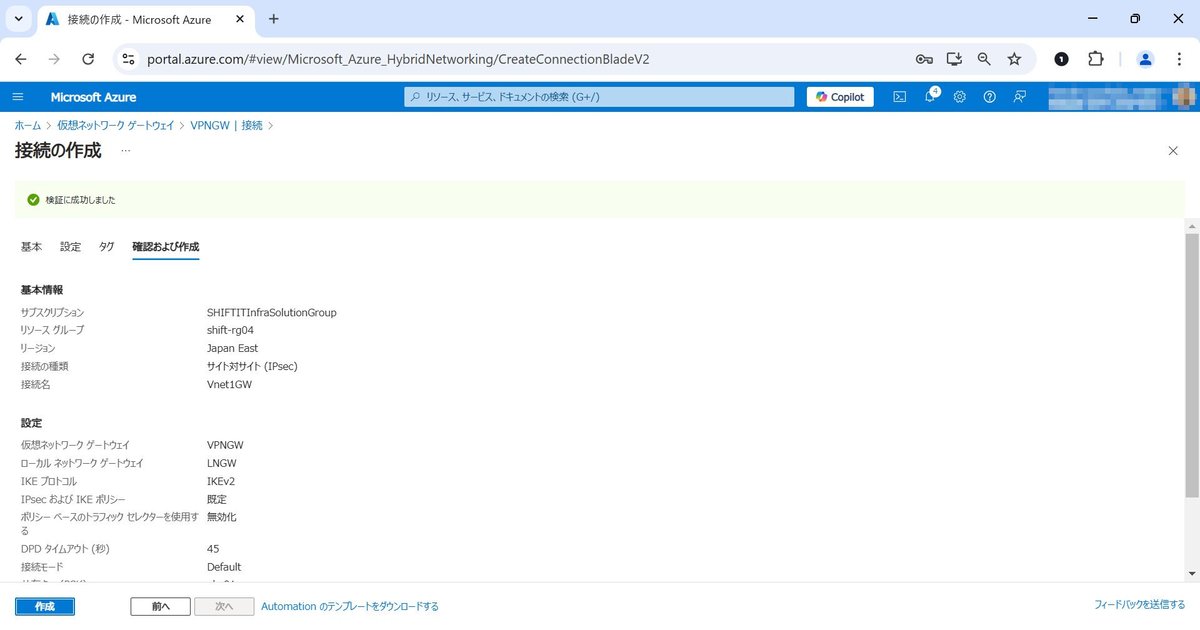Open the Azure portal hamburger menu
1200x630 pixels.
(18, 96)
